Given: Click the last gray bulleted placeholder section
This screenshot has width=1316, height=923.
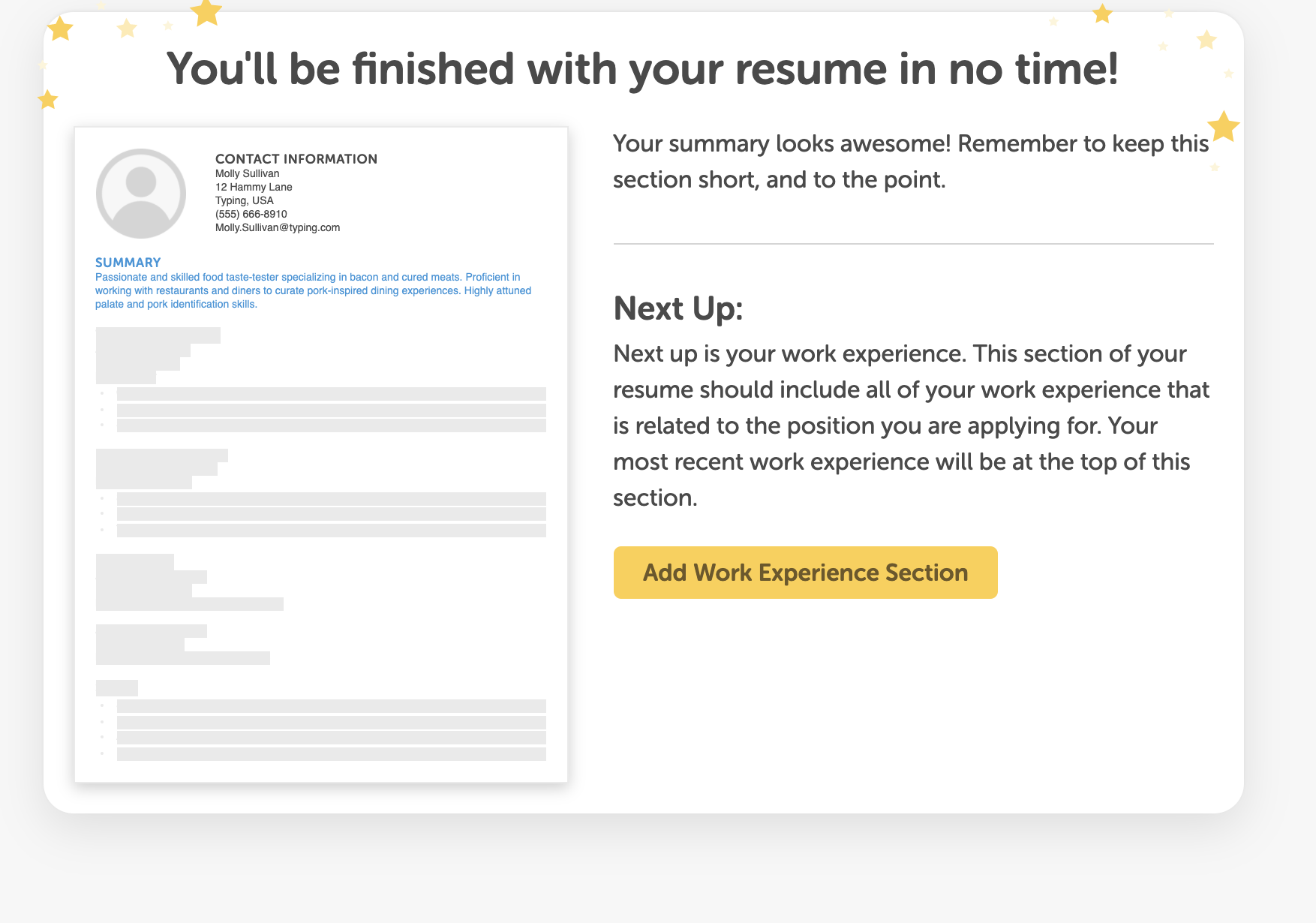Looking at the screenshot, I should (x=321, y=720).
